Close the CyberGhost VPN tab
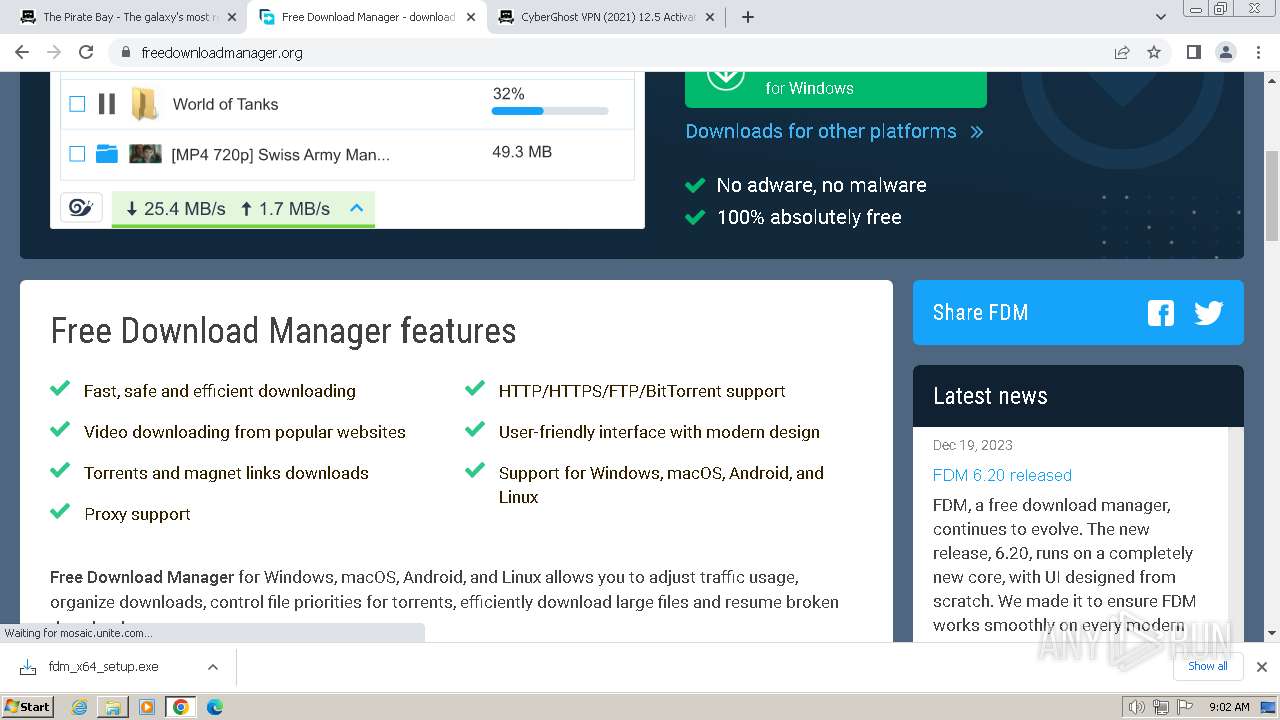The width and height of the screenshot is (1280, 720). pyautogui.click(x=709, y=17)
